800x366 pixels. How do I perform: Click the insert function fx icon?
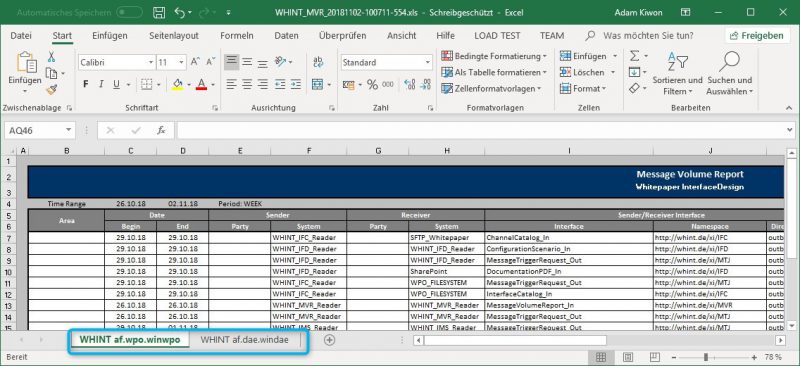(161, 131)
